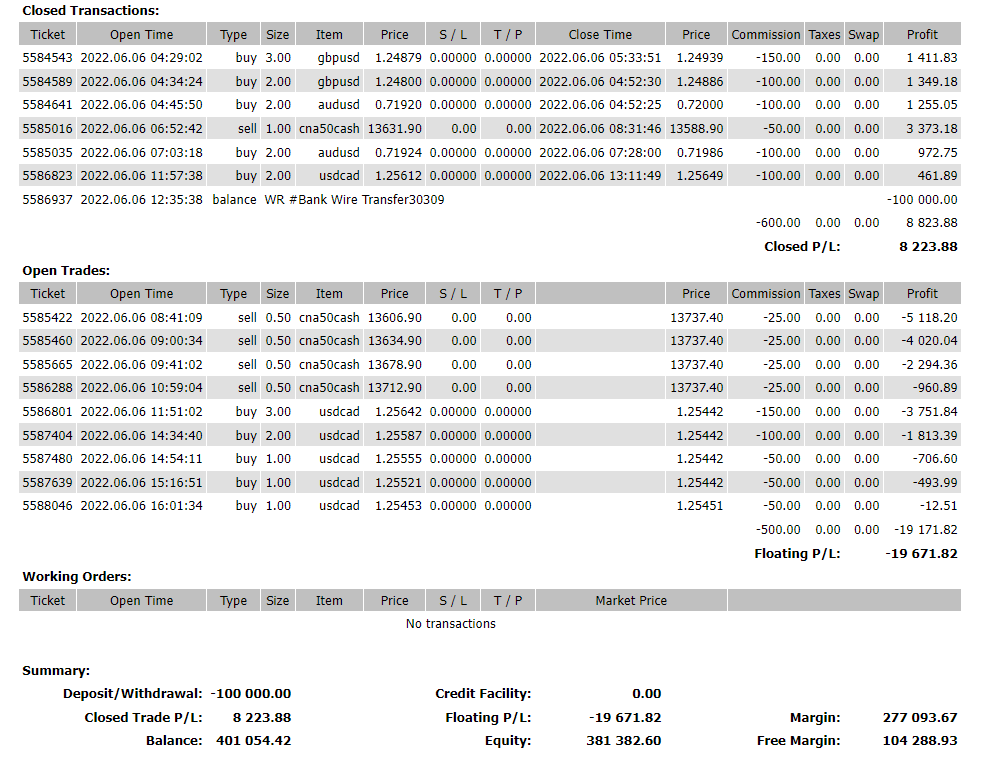986x768 pixels.
Task: Click open time 2022.06.06 08:41:09
Action: point(141,318)
